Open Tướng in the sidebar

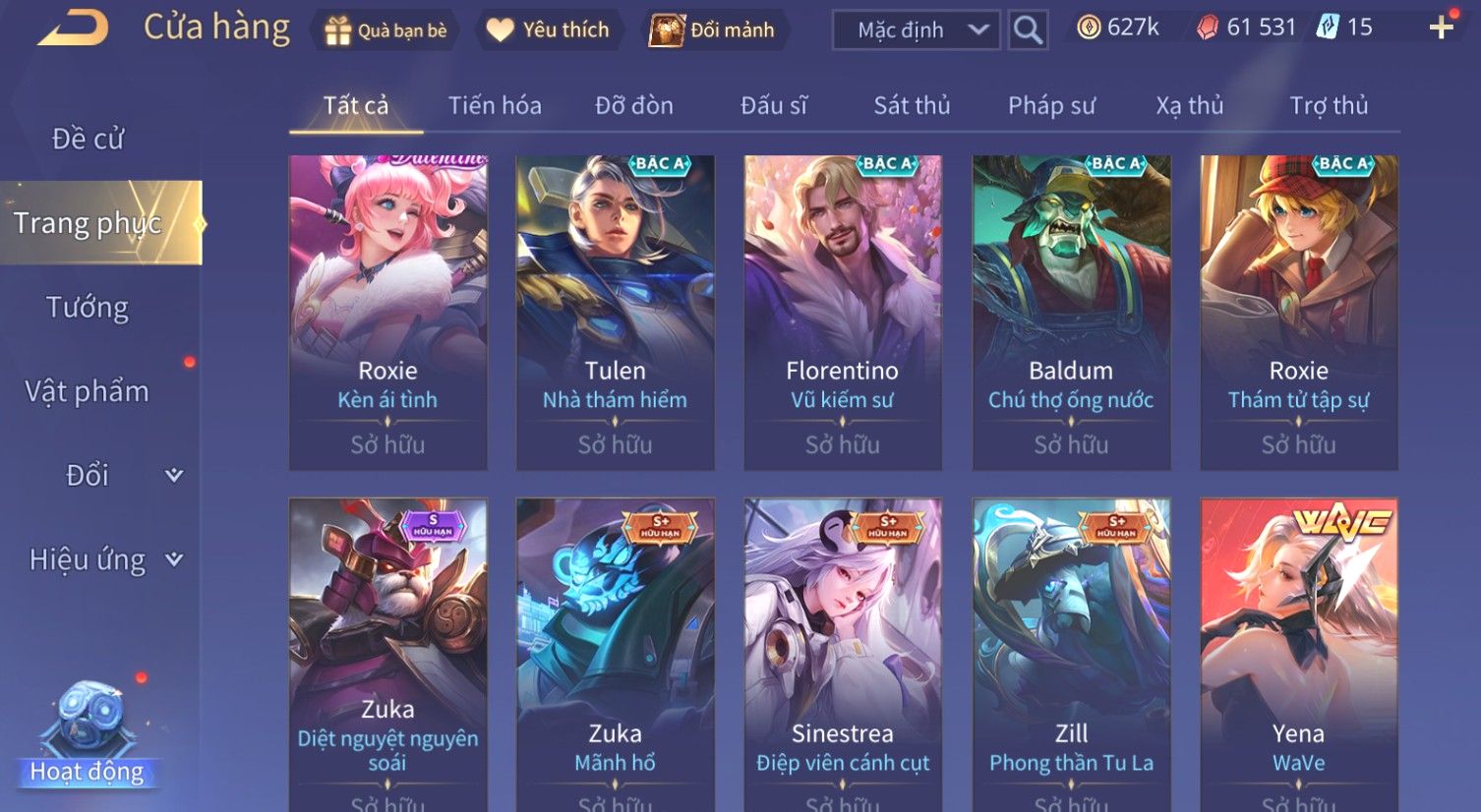point(88,308)
